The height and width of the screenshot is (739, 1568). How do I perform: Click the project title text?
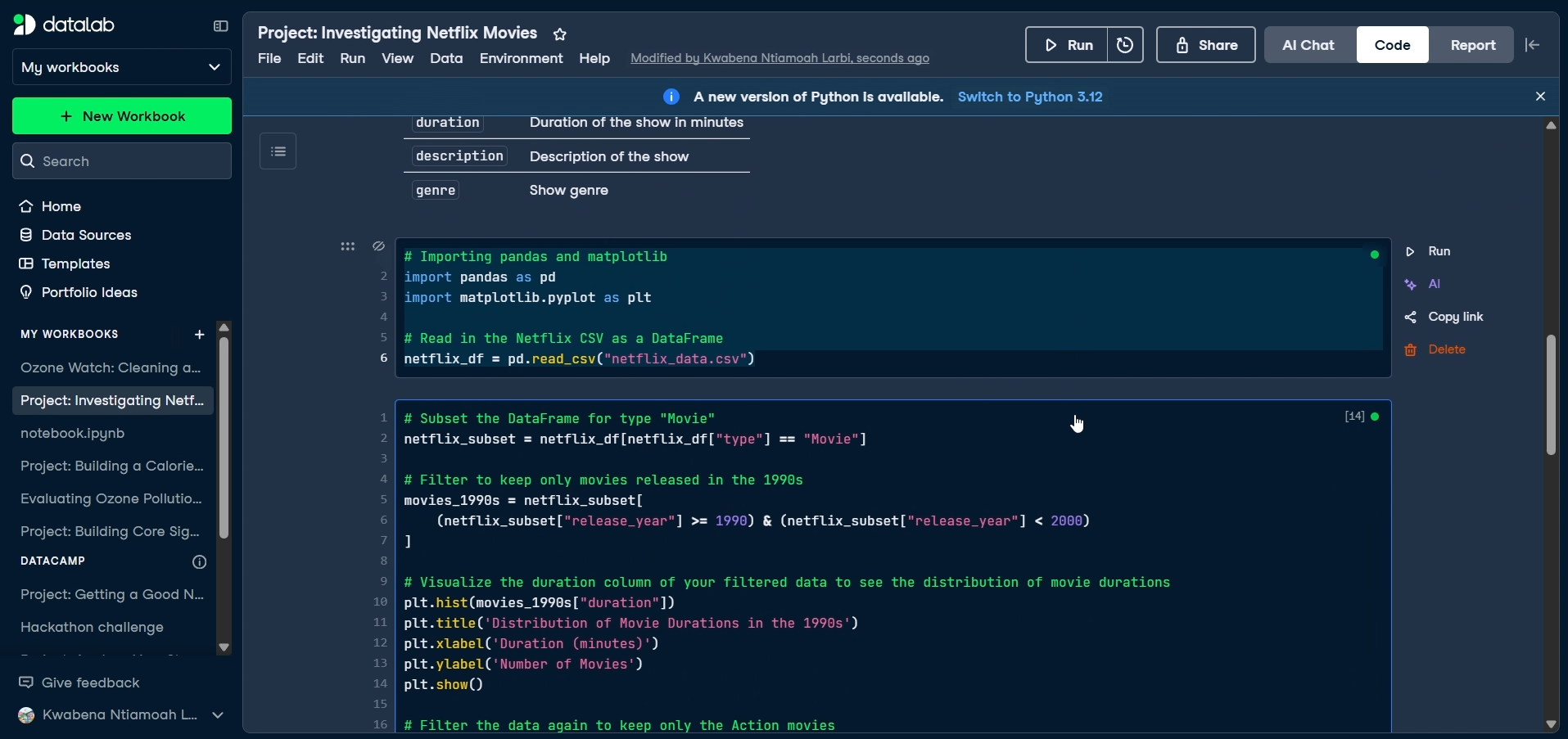pyautogui.click(x=398, y=34)
